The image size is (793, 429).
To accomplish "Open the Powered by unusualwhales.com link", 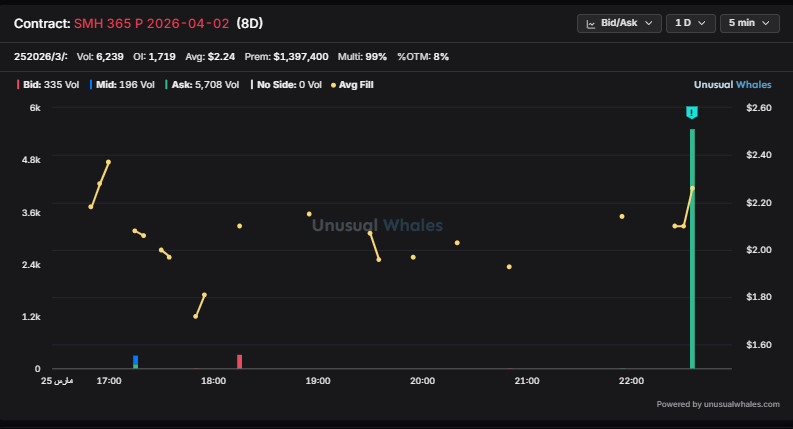I will click(x=718, y=404).
